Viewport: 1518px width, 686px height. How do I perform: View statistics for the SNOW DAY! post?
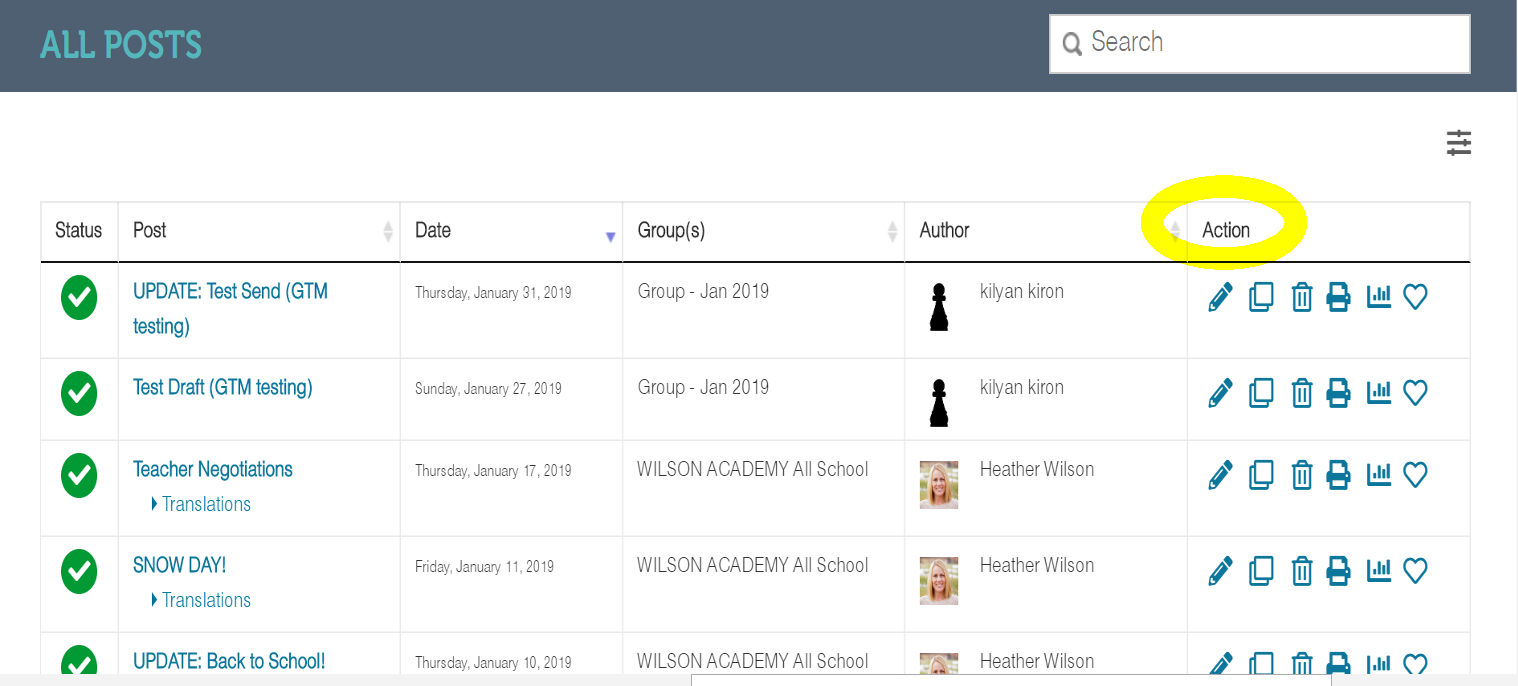(1379, 570)
